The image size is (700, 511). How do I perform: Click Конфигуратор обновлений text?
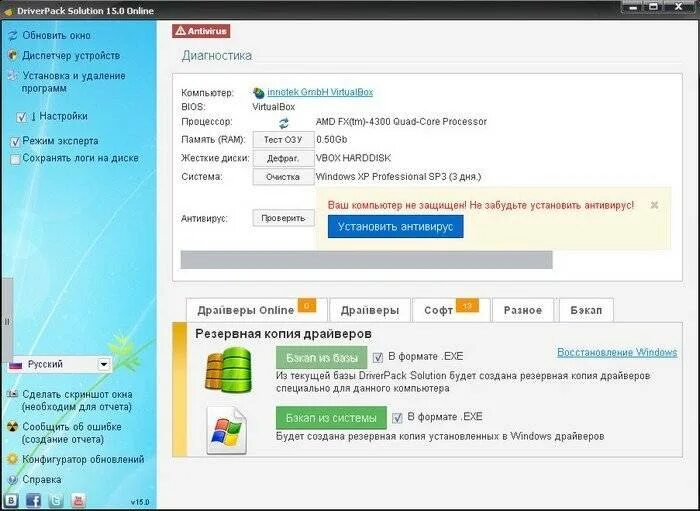tap(83, 459)
